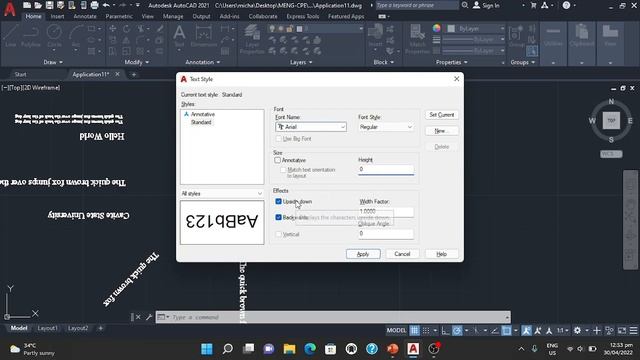Open the Font Name dropdown showing Arial
The height and width of the screenshot is (360, 640).
[x=311, y=127]
